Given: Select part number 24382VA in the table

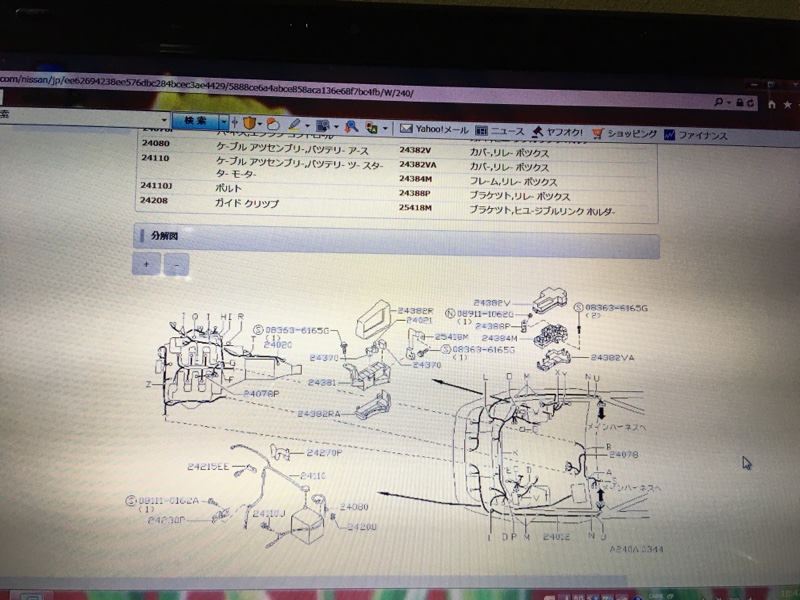Looking at the screenshot, I should (418, 164).
